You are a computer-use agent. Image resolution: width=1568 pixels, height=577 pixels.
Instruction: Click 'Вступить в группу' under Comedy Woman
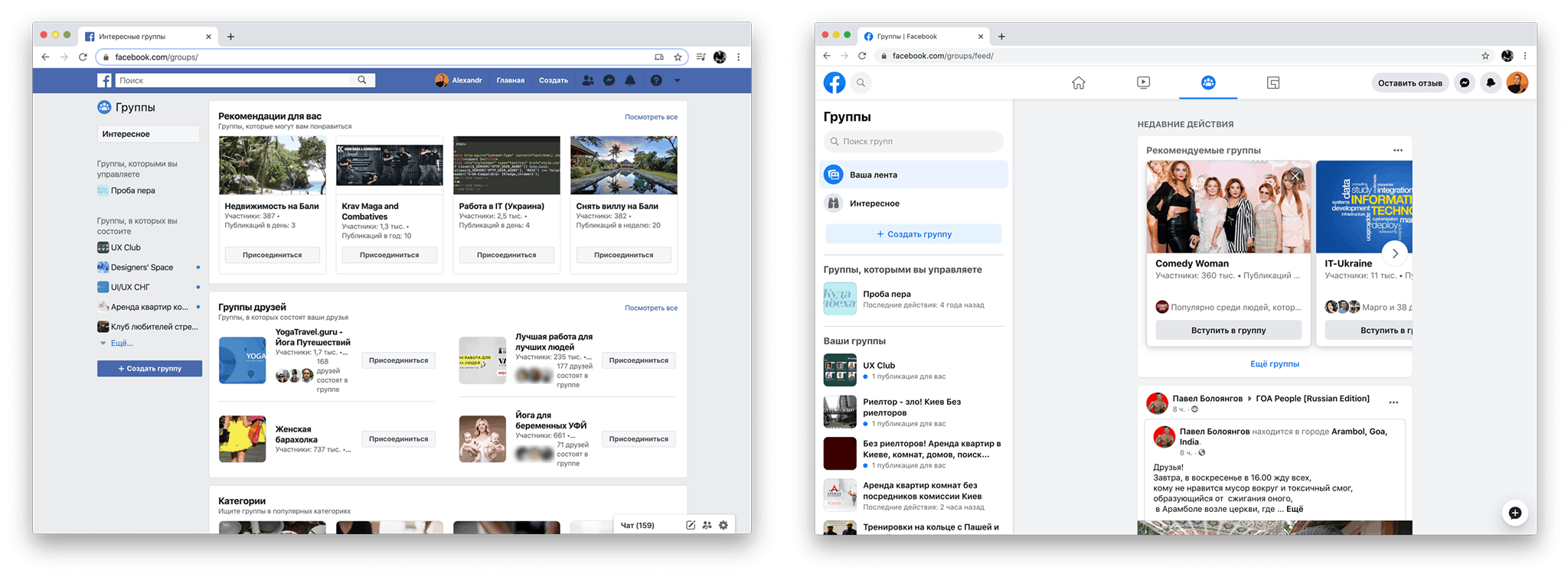pyautogui.click(x=1228, y=331)
